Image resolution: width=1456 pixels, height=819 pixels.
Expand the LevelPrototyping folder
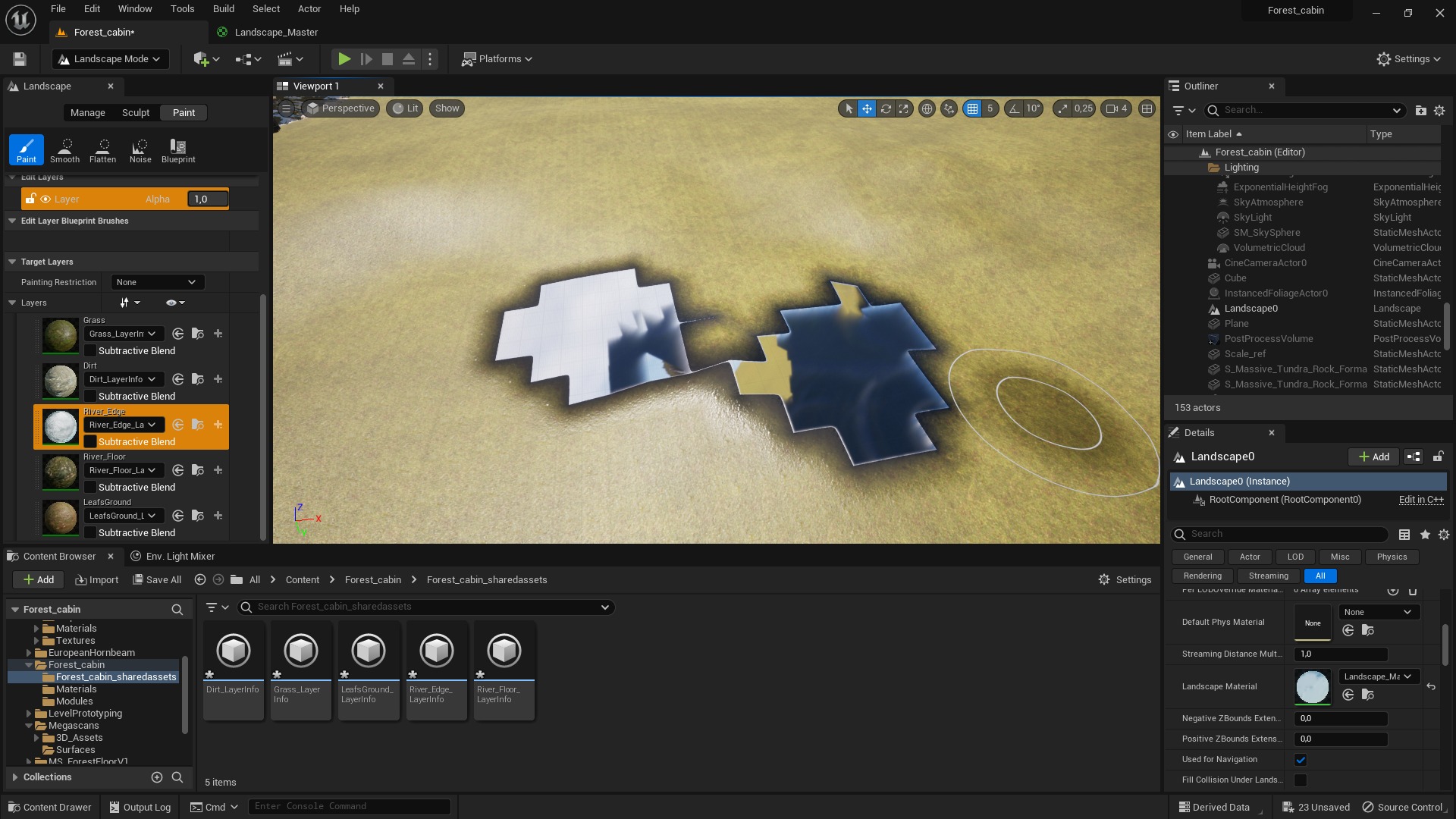click(x=29, y=714)
